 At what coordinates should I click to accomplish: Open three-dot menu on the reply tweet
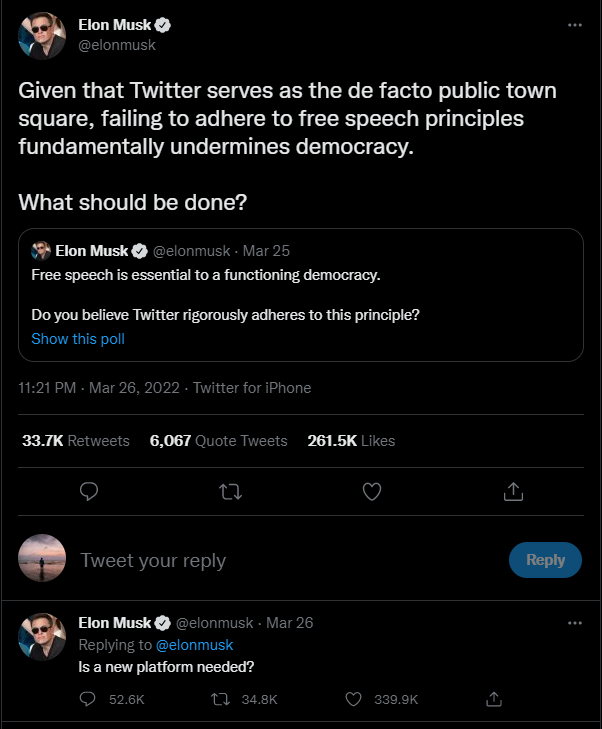point(574,622)
